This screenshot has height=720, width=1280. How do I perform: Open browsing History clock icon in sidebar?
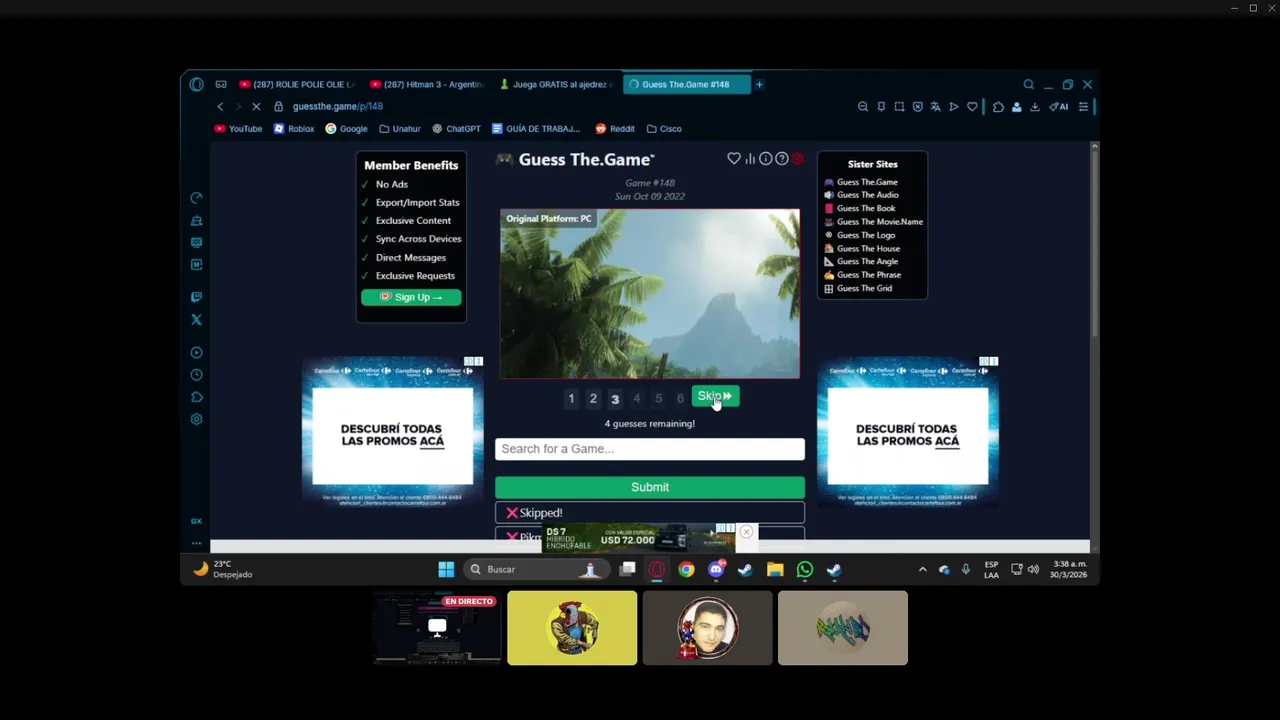196,375
